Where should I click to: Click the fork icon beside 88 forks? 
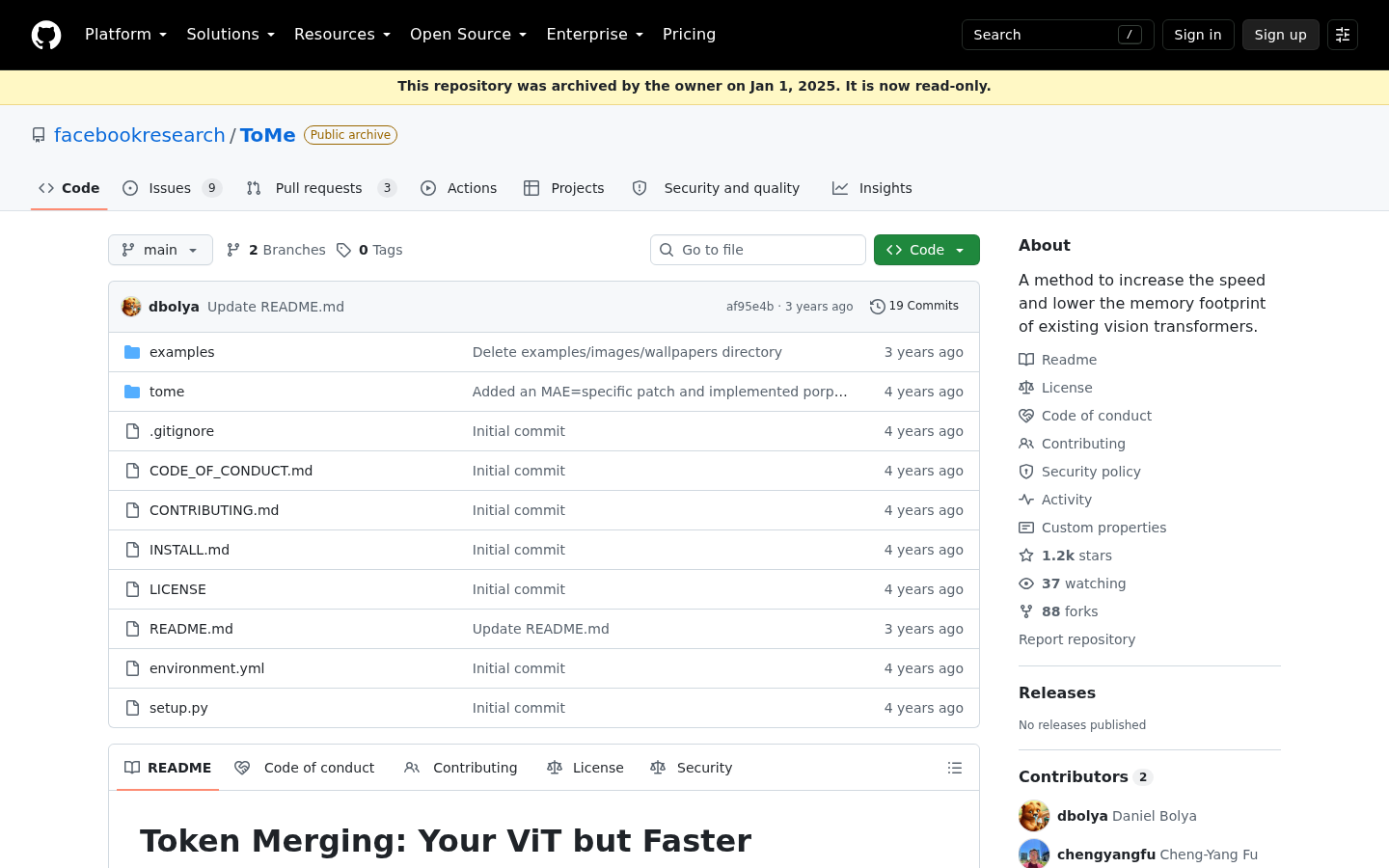point(1026,611)
